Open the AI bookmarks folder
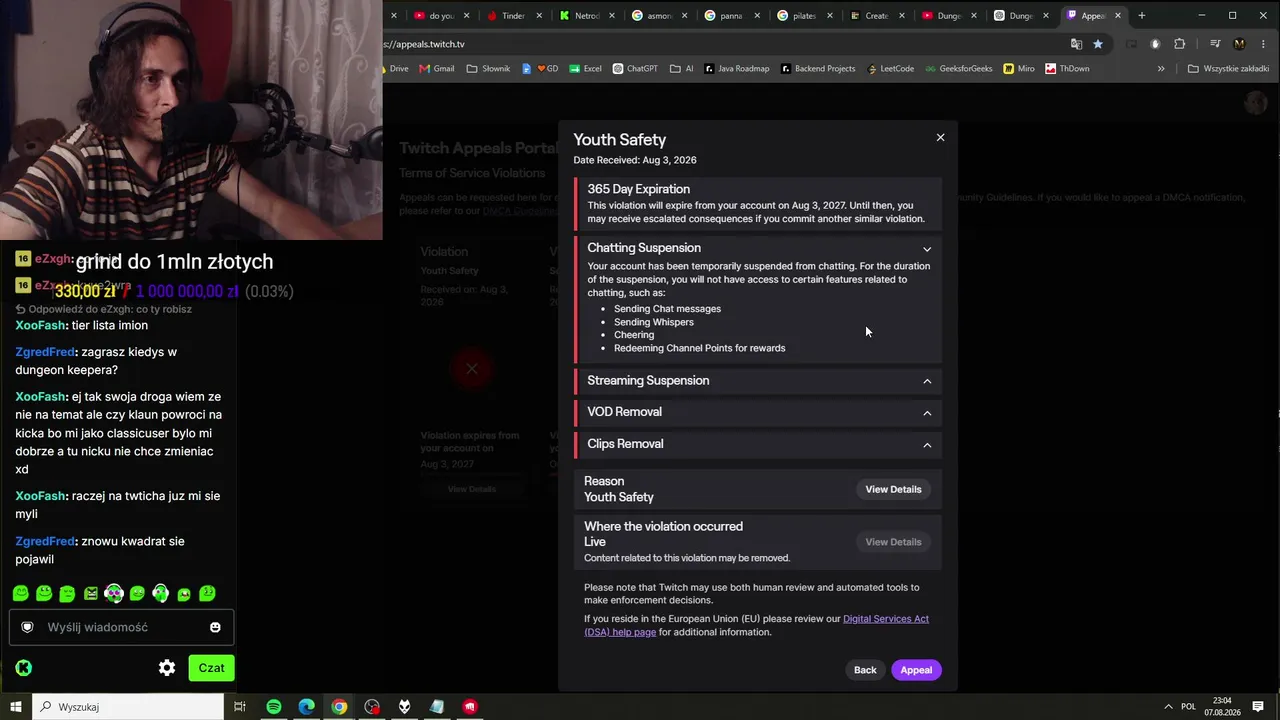 (682, 69)
